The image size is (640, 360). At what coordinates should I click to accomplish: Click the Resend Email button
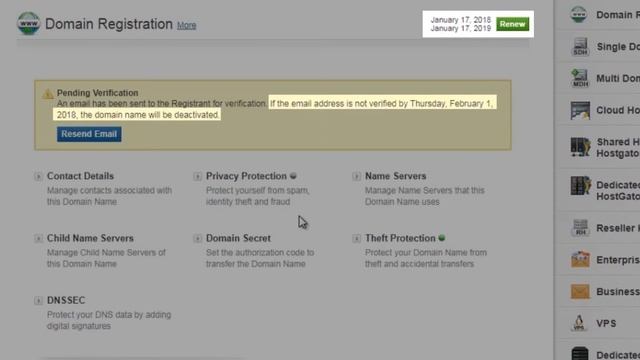89,134
